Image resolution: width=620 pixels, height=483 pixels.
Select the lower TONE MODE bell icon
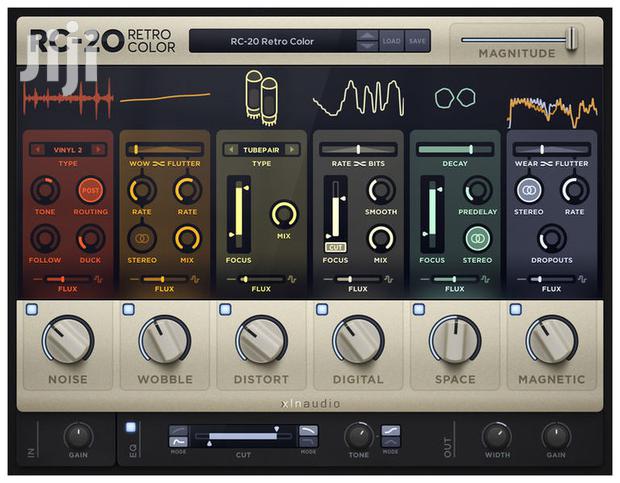tap(391, 441)
